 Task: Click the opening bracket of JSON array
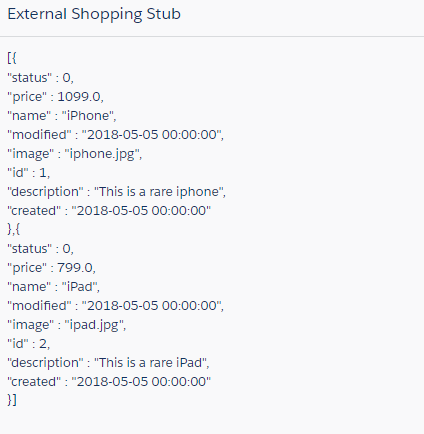[x=12, y=58]
